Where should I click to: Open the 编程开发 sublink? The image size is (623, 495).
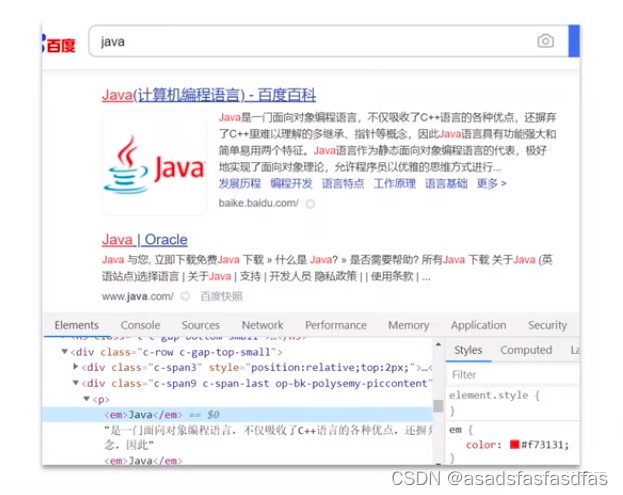pyautogui.click(x=291, y=183)
